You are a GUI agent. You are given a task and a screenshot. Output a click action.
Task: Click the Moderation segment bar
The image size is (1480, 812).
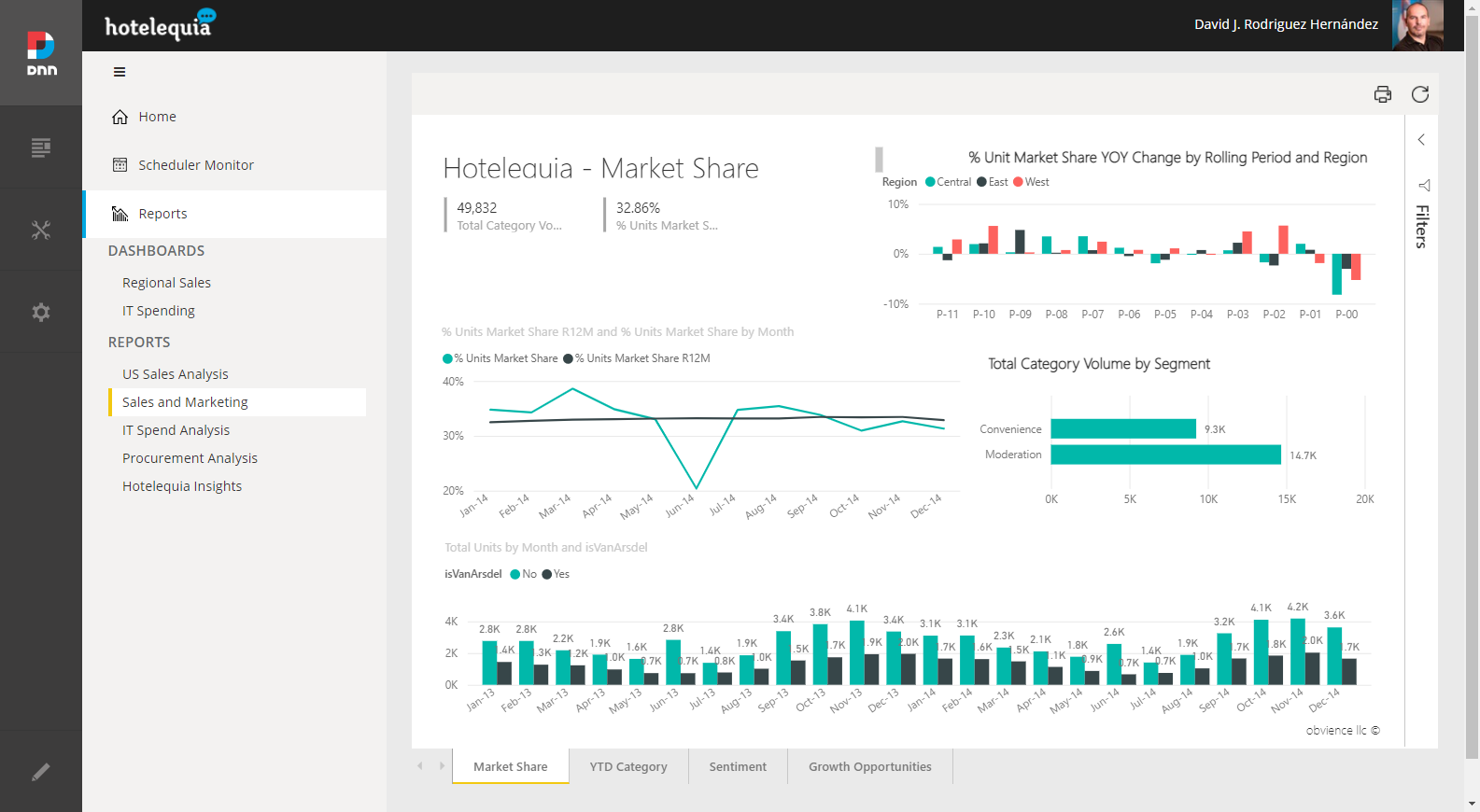tap(1166, 455)
